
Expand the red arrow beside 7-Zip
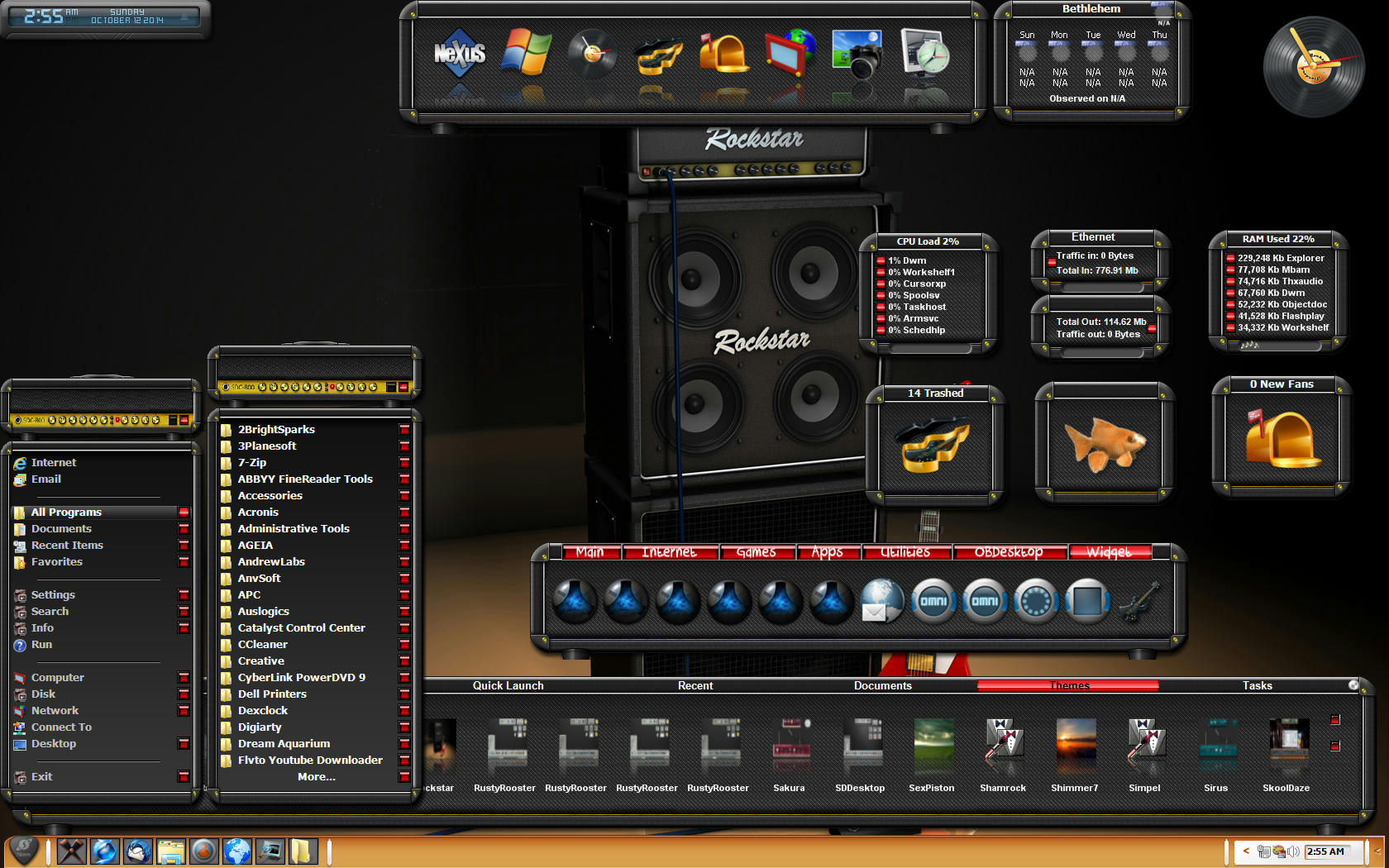(x=404, y=463)
